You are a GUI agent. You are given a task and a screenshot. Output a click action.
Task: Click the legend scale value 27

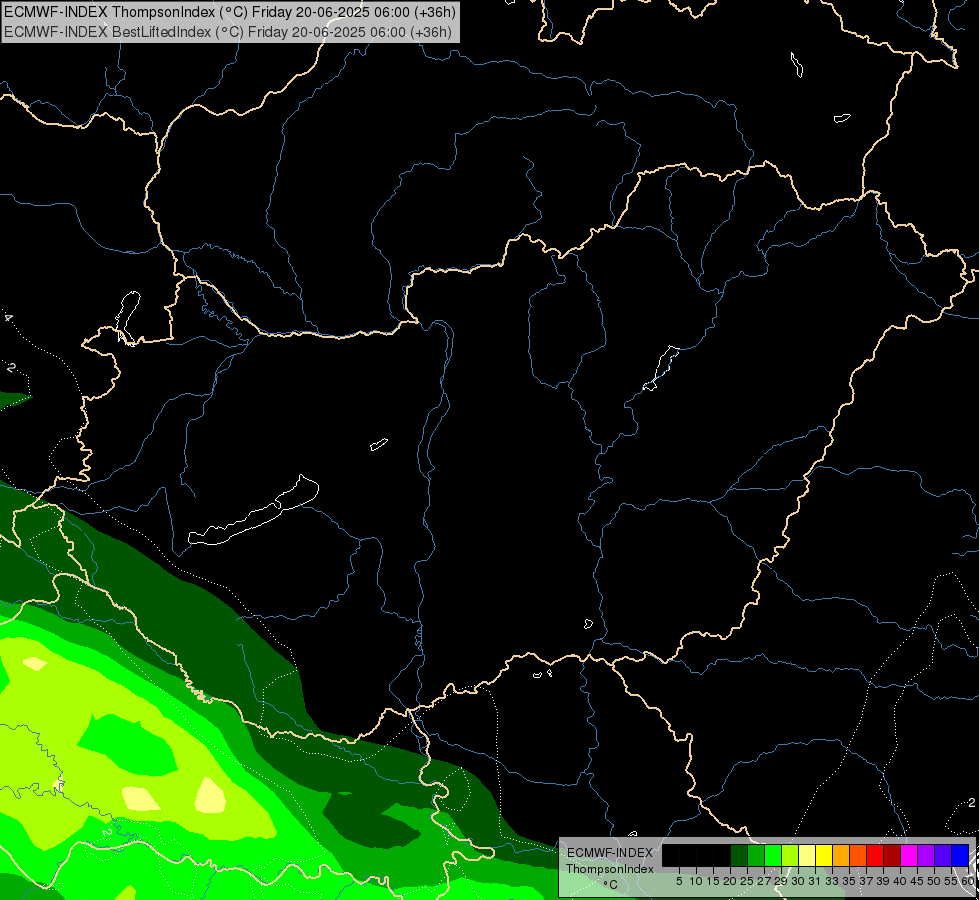764,881
